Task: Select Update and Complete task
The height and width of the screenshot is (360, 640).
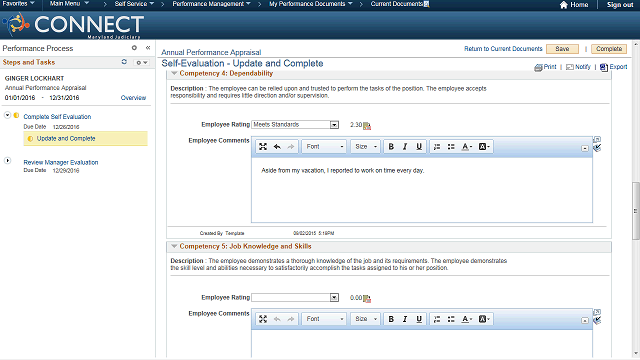Action: click(x=66, y=139)
